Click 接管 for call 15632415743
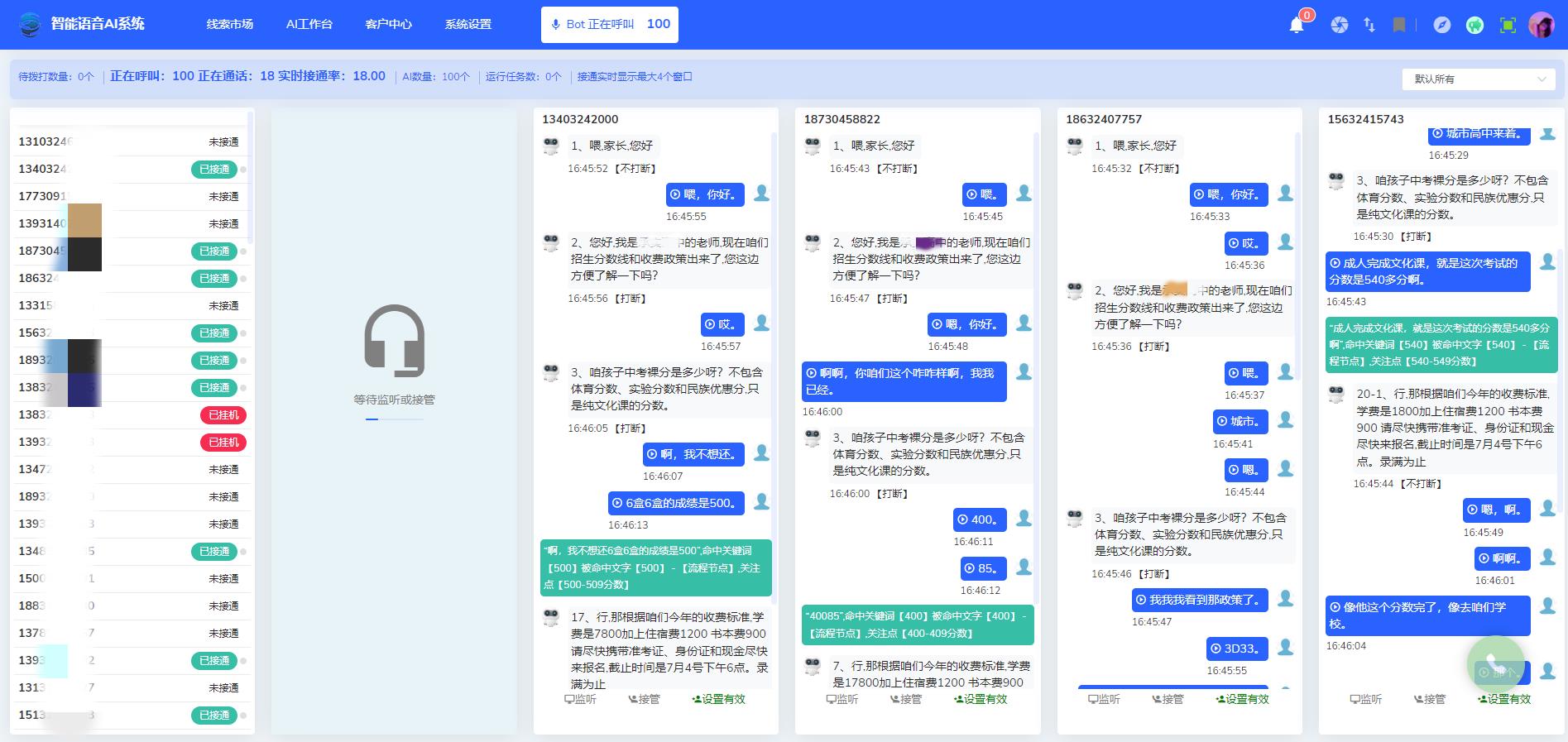Image resolution: width=1568 pixels, height=742 pixels. coord(1429,699)
